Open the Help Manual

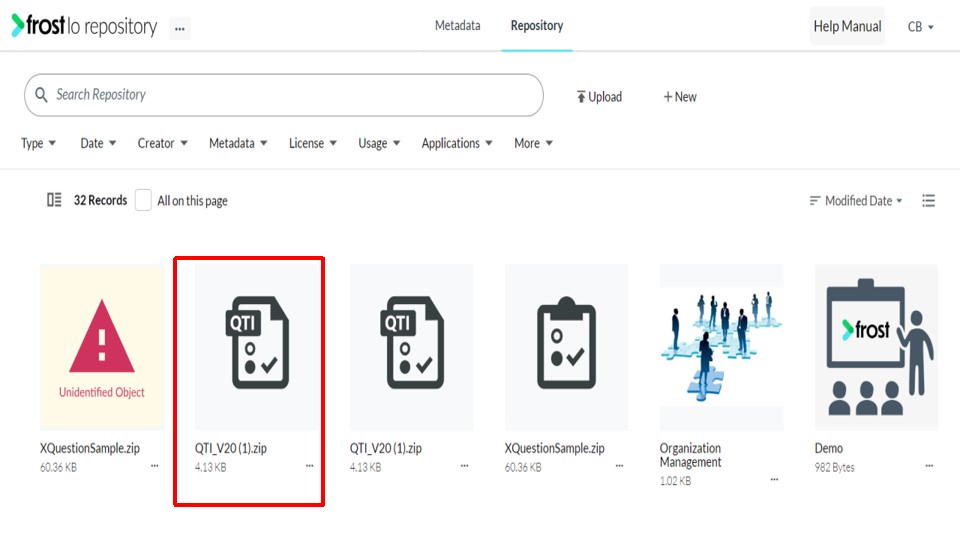[847, 26]
